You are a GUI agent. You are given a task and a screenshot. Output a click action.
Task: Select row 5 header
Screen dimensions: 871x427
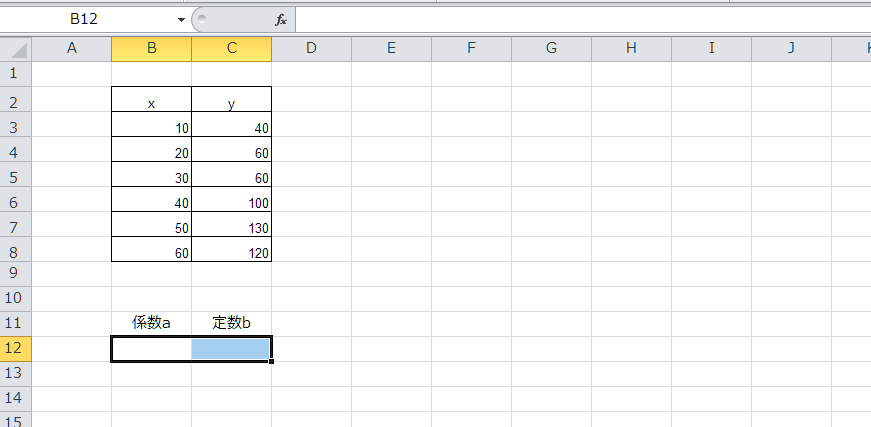coord(16,174)
